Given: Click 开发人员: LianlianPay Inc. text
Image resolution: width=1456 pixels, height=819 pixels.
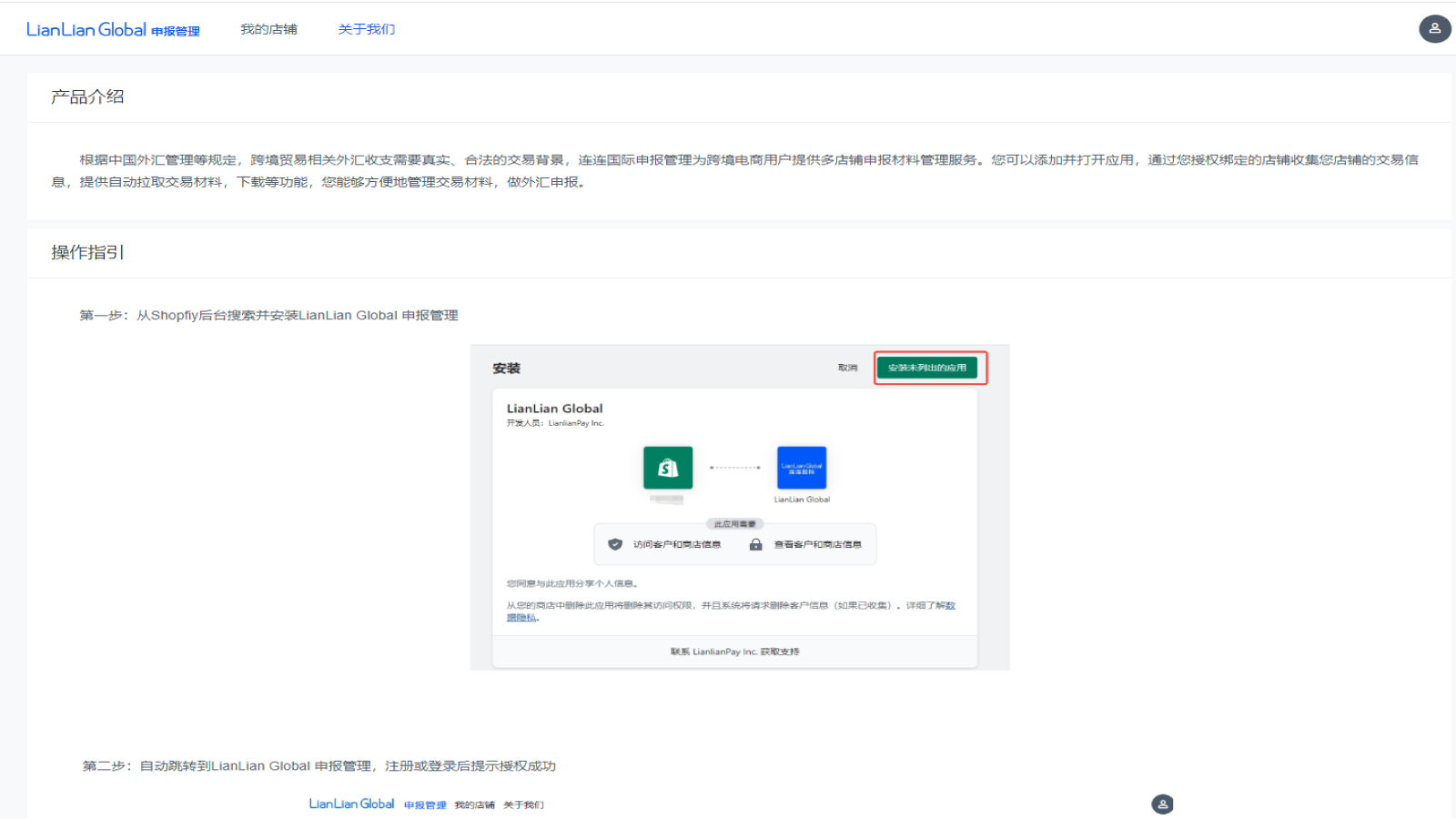Looking at the screenshot, I should (x=555, y=423).
